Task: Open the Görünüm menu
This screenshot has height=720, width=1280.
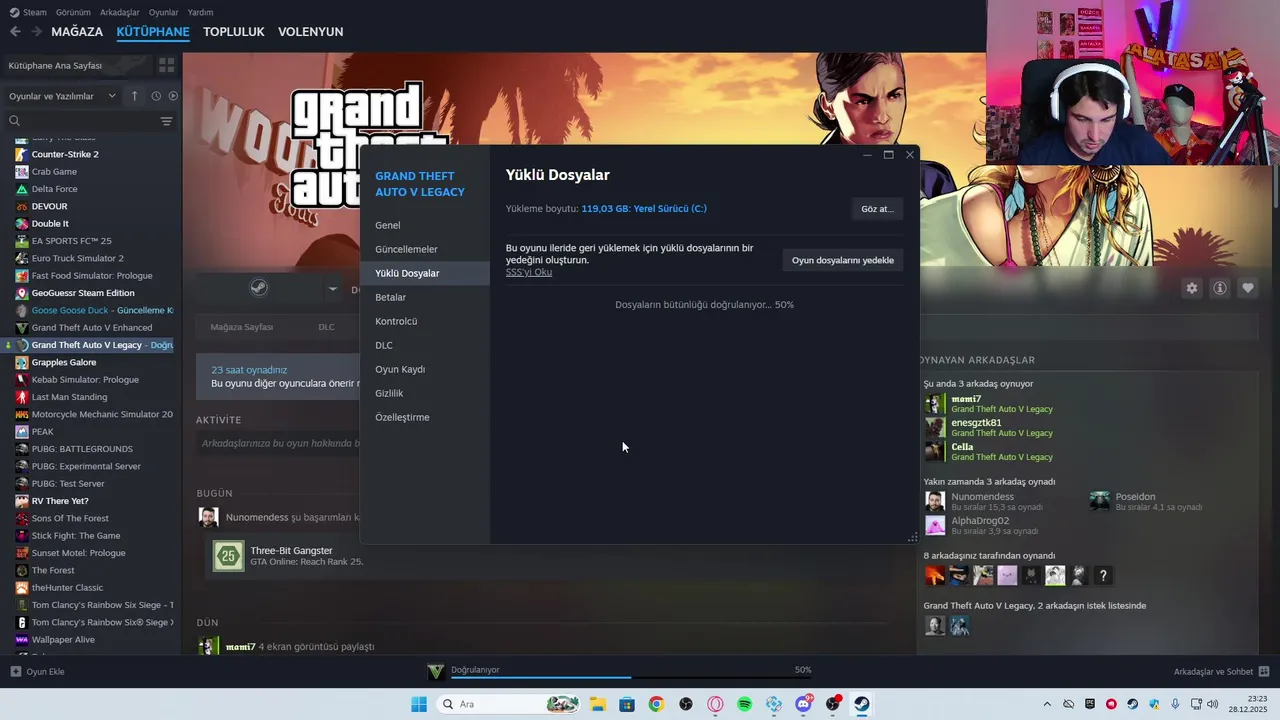Action: click(x=73, y=12)
